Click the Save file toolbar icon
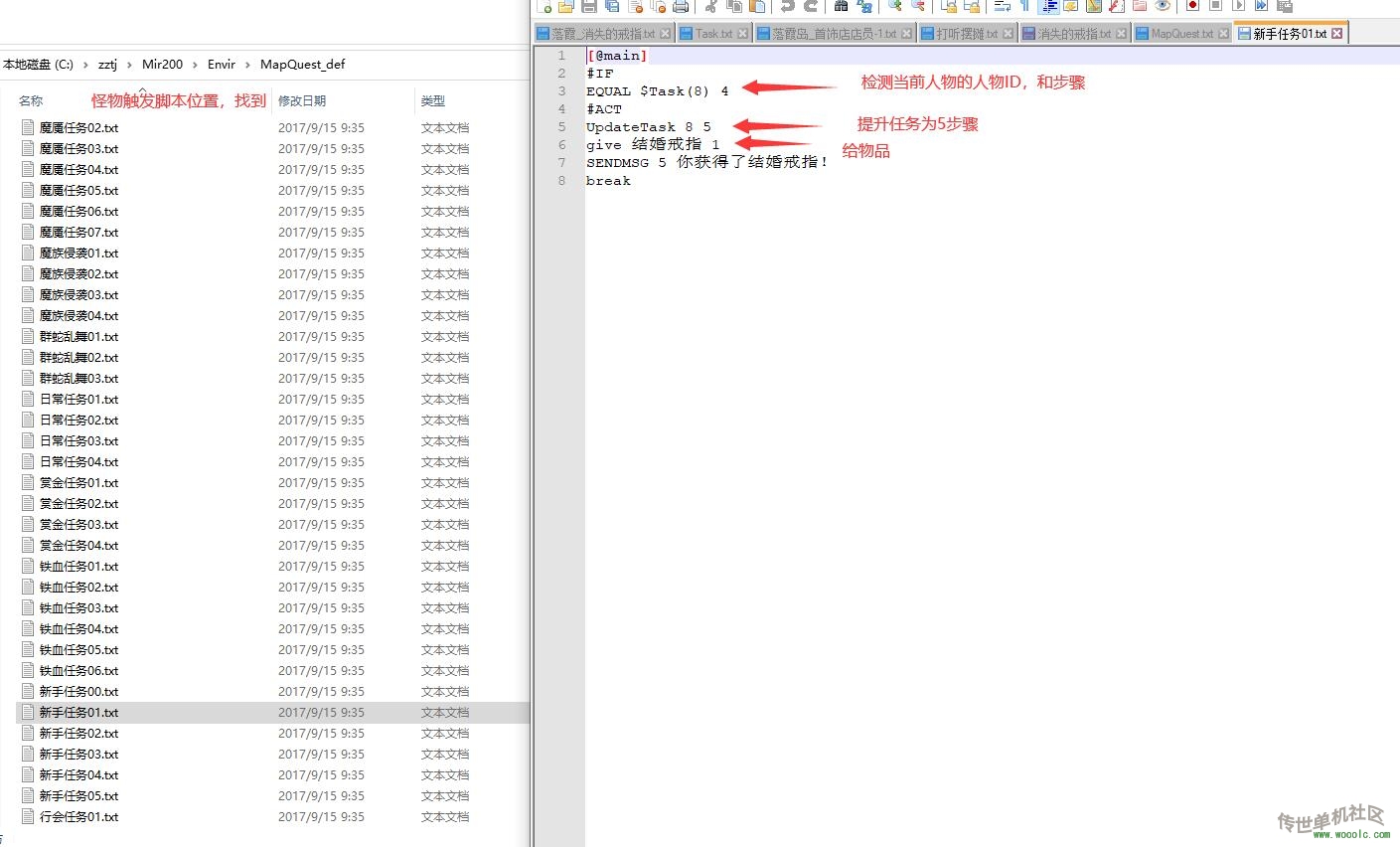The width and height of the screenshot is (1400, 847). [x=589, y=7]
